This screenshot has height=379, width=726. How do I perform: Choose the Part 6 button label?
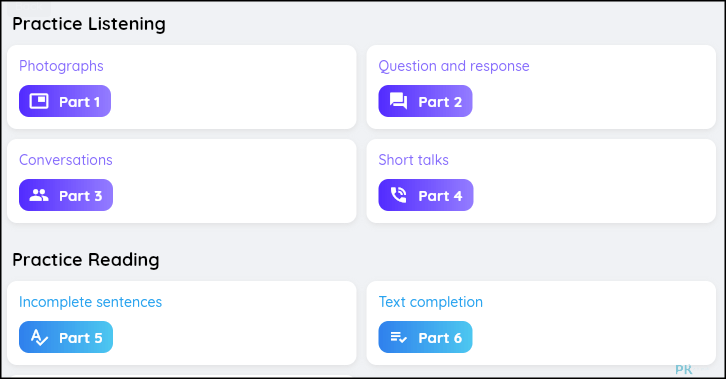(440, 338)
